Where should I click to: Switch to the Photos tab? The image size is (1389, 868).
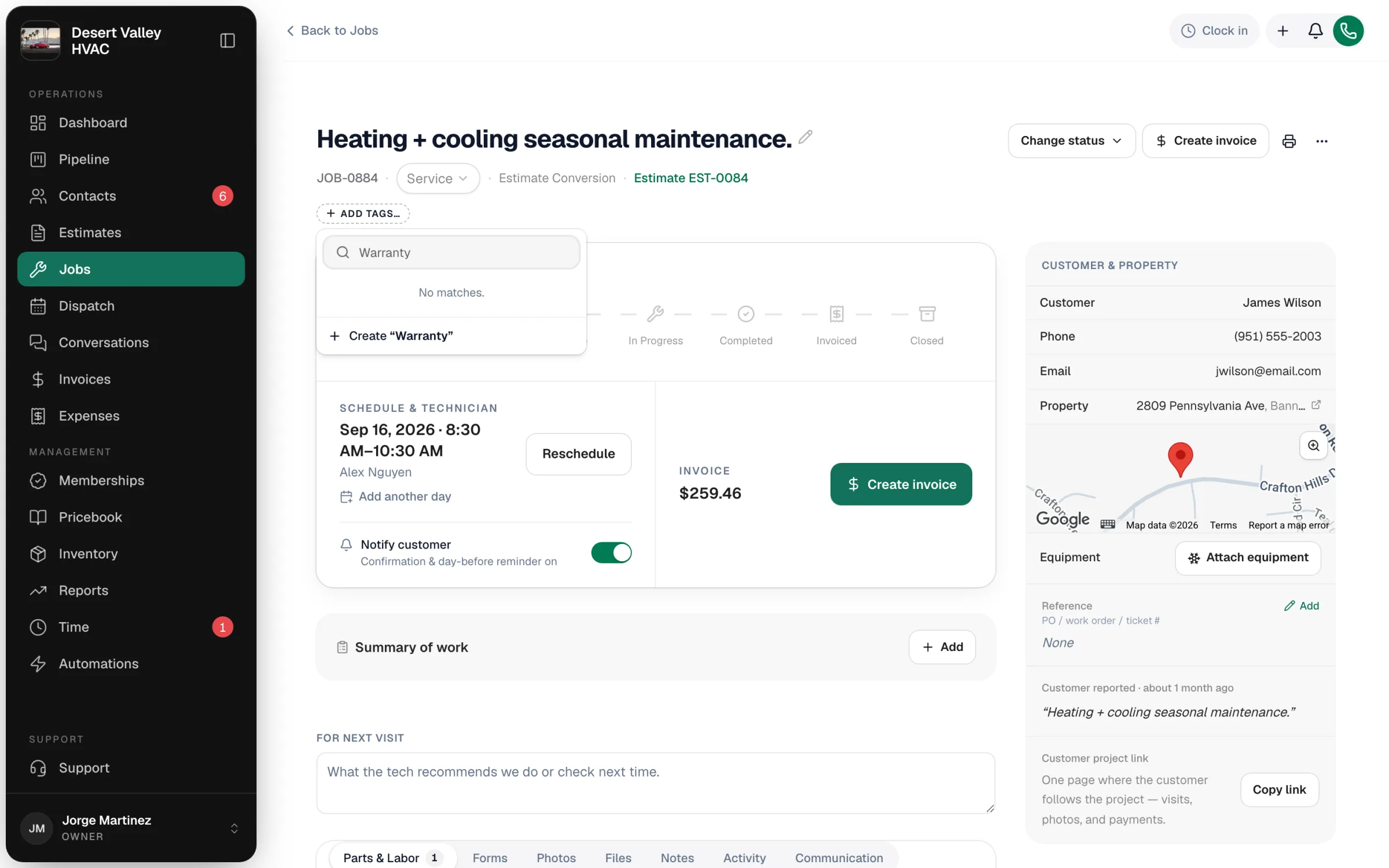pyautogui.click(x=556, y=858)
